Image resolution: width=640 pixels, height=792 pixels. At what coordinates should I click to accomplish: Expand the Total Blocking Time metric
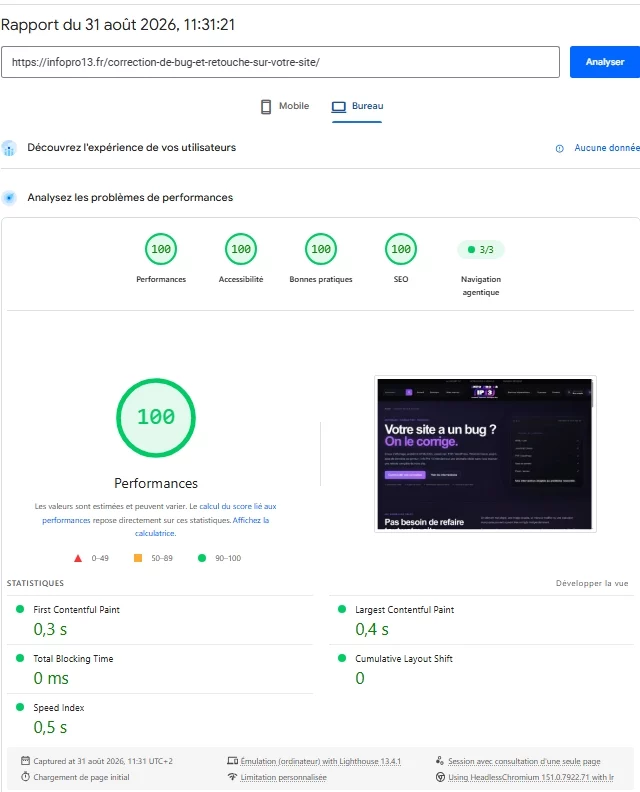coord(160,669)
